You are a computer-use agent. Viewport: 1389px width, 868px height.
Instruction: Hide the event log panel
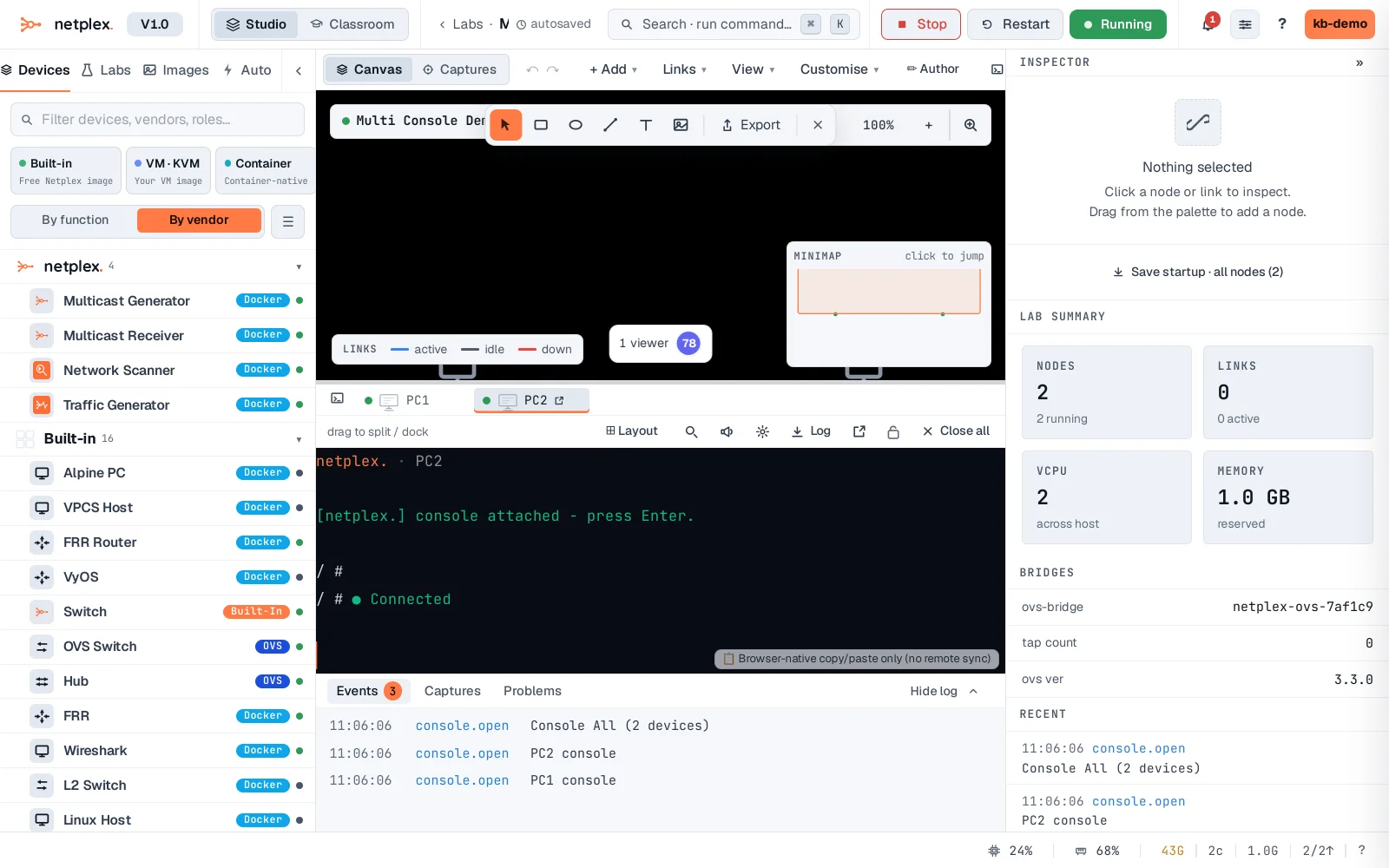[944, 691]
